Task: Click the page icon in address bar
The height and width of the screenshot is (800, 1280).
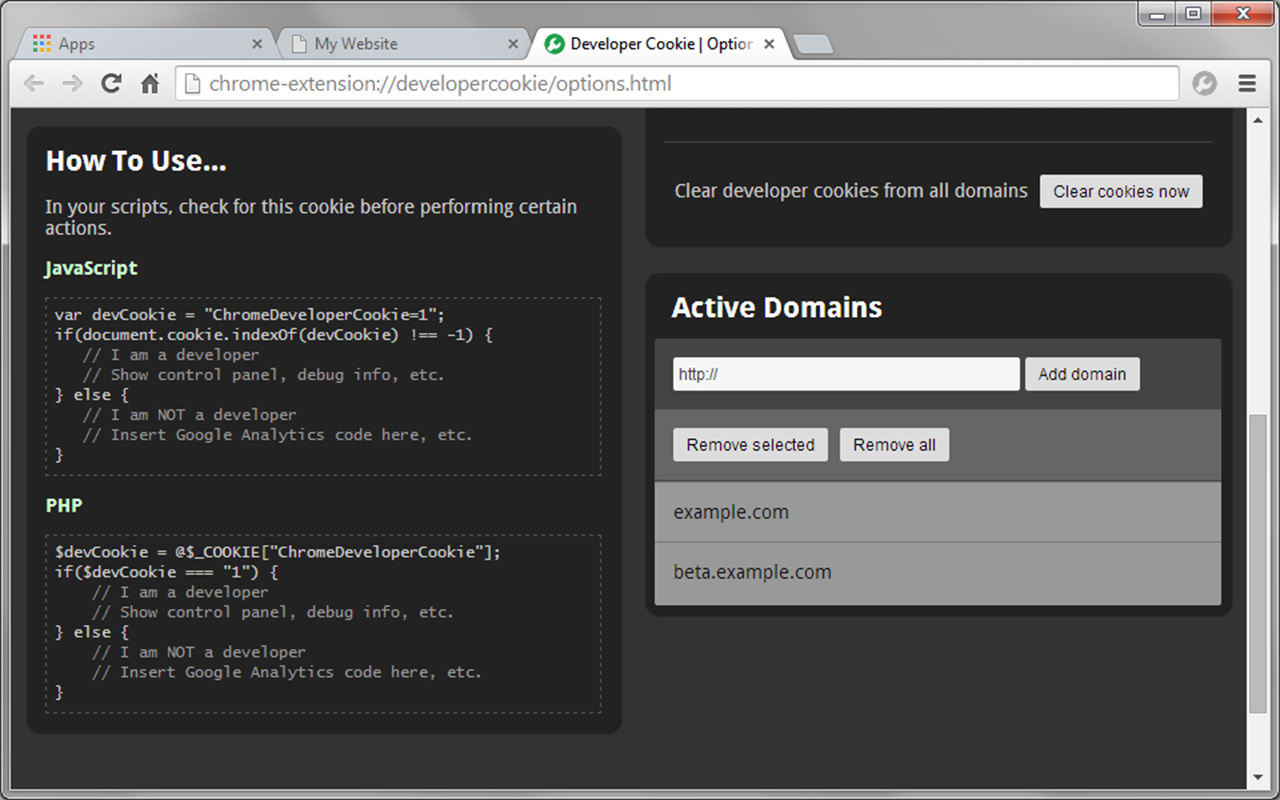Action: pos(193,84)
